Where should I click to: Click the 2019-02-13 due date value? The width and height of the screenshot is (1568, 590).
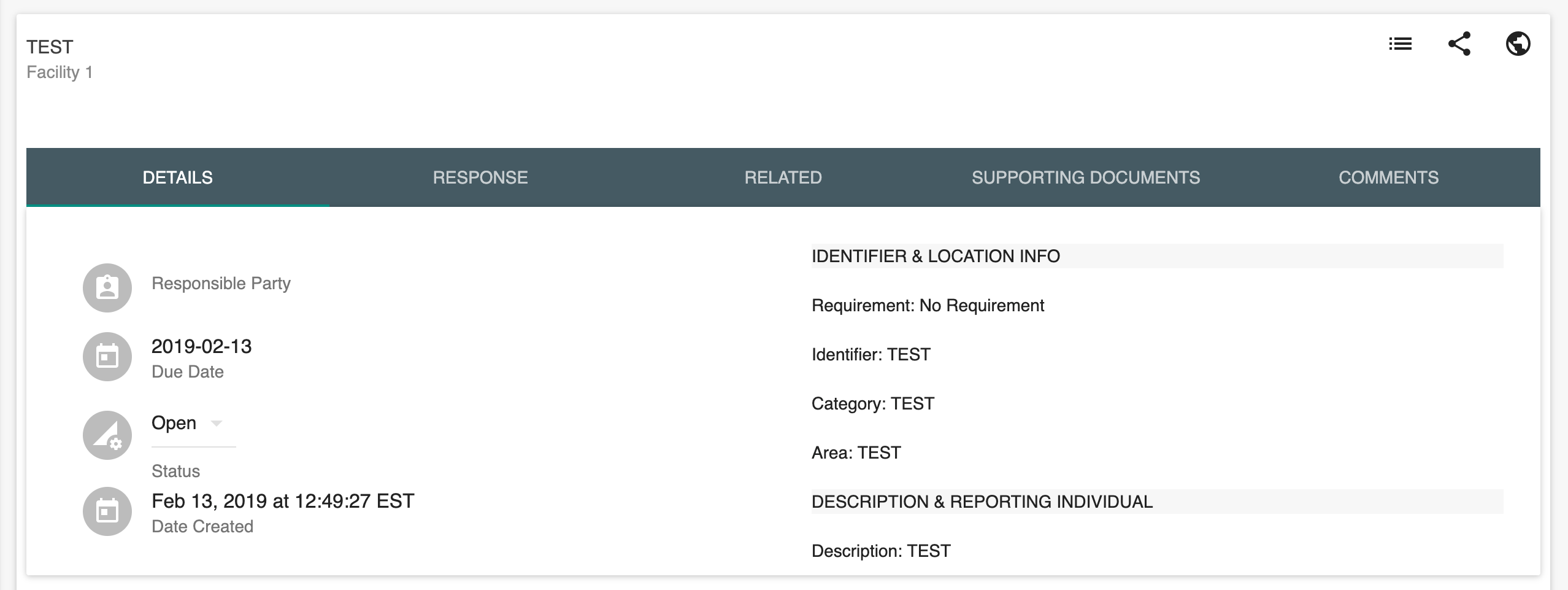[201, 346]
